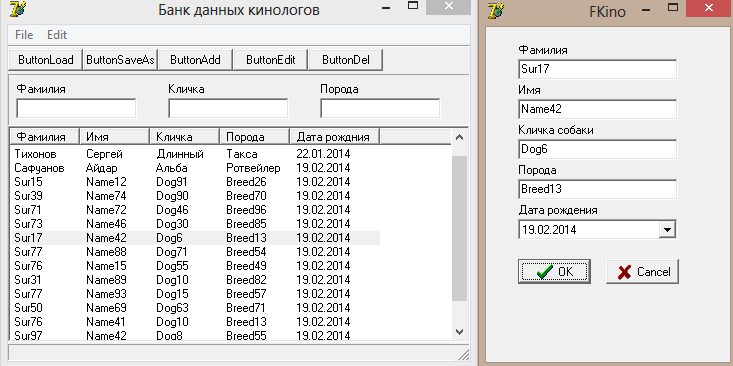The image size is (733, 366).
Task: Open the Edit menu
Action: coord(57,35)
